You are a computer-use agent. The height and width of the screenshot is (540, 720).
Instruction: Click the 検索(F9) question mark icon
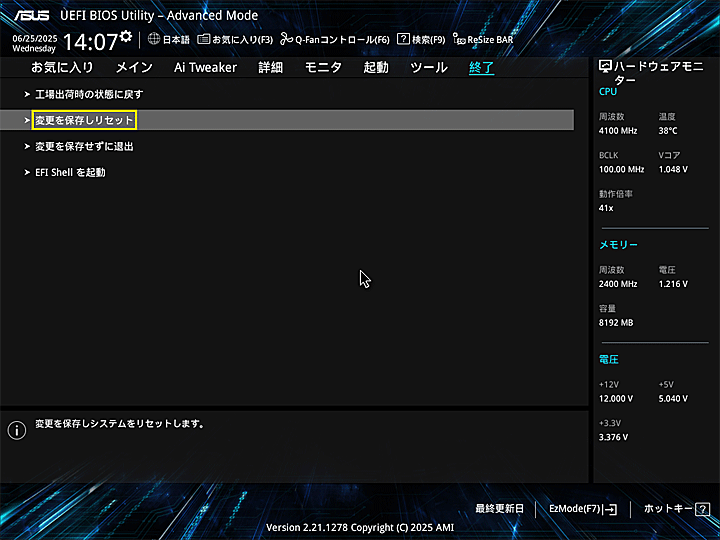403,39
